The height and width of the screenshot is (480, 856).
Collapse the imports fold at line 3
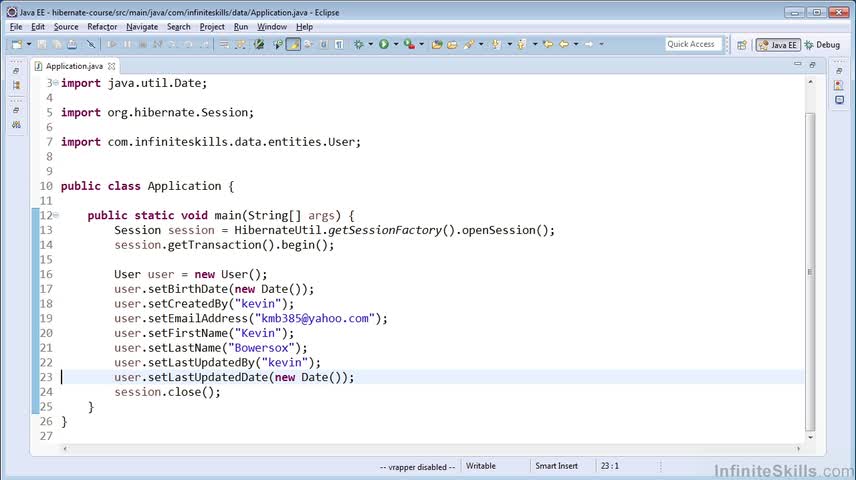(56, 83)
